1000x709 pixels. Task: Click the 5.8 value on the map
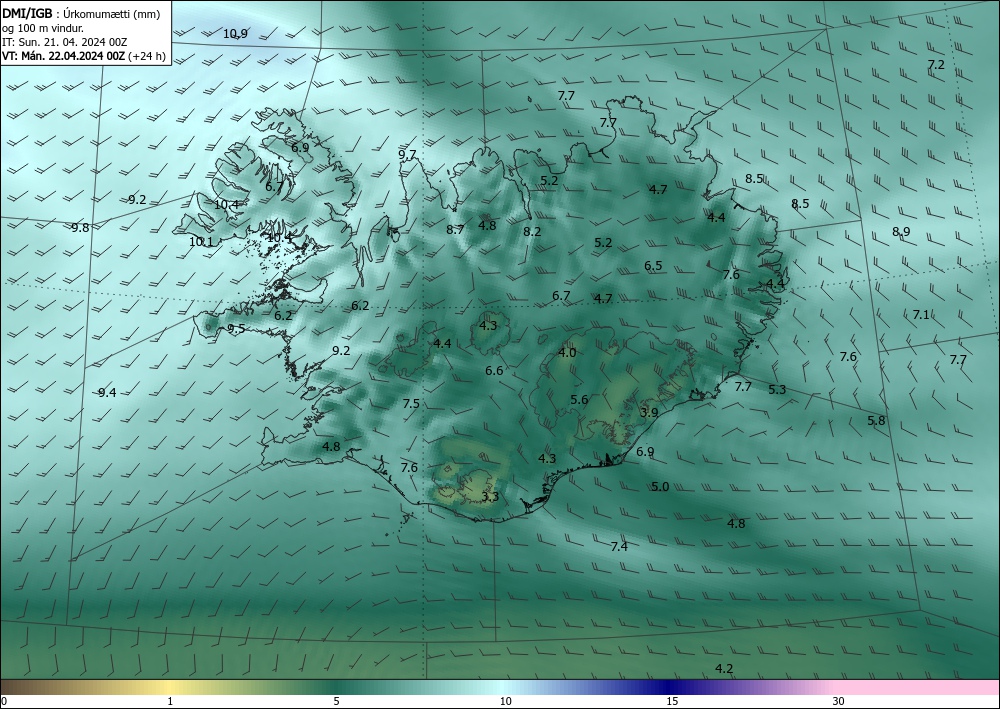[x=876, y=421]
